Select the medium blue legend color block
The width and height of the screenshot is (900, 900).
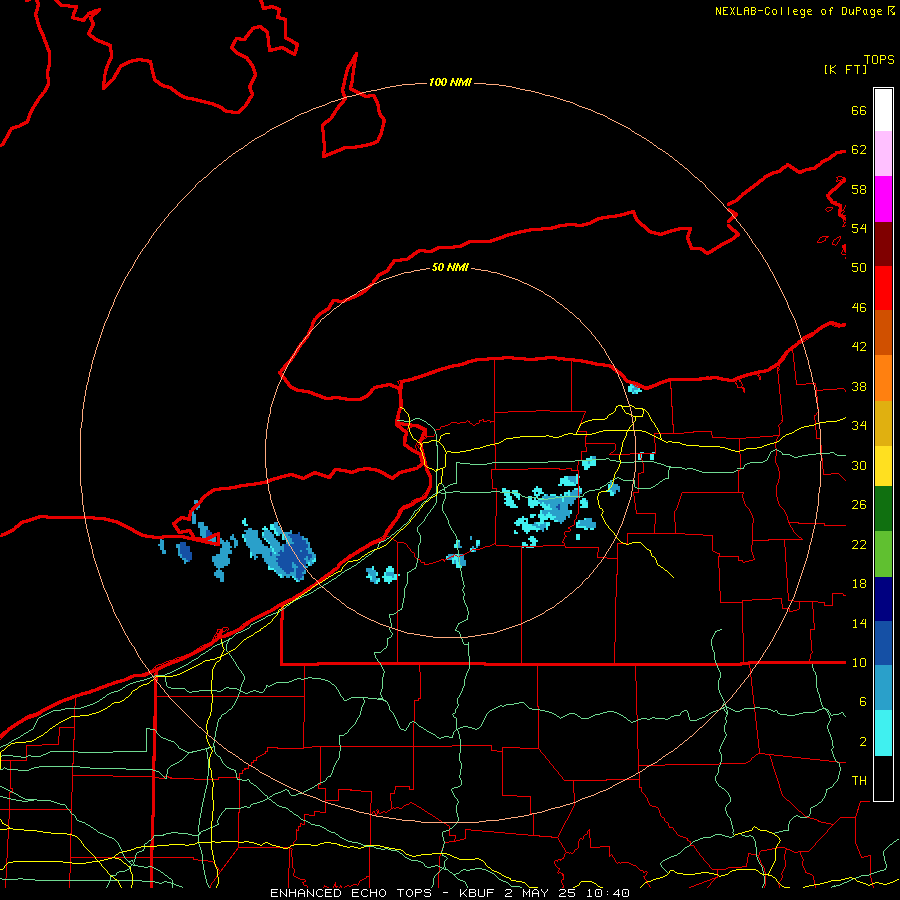click(x=883, y=643)
